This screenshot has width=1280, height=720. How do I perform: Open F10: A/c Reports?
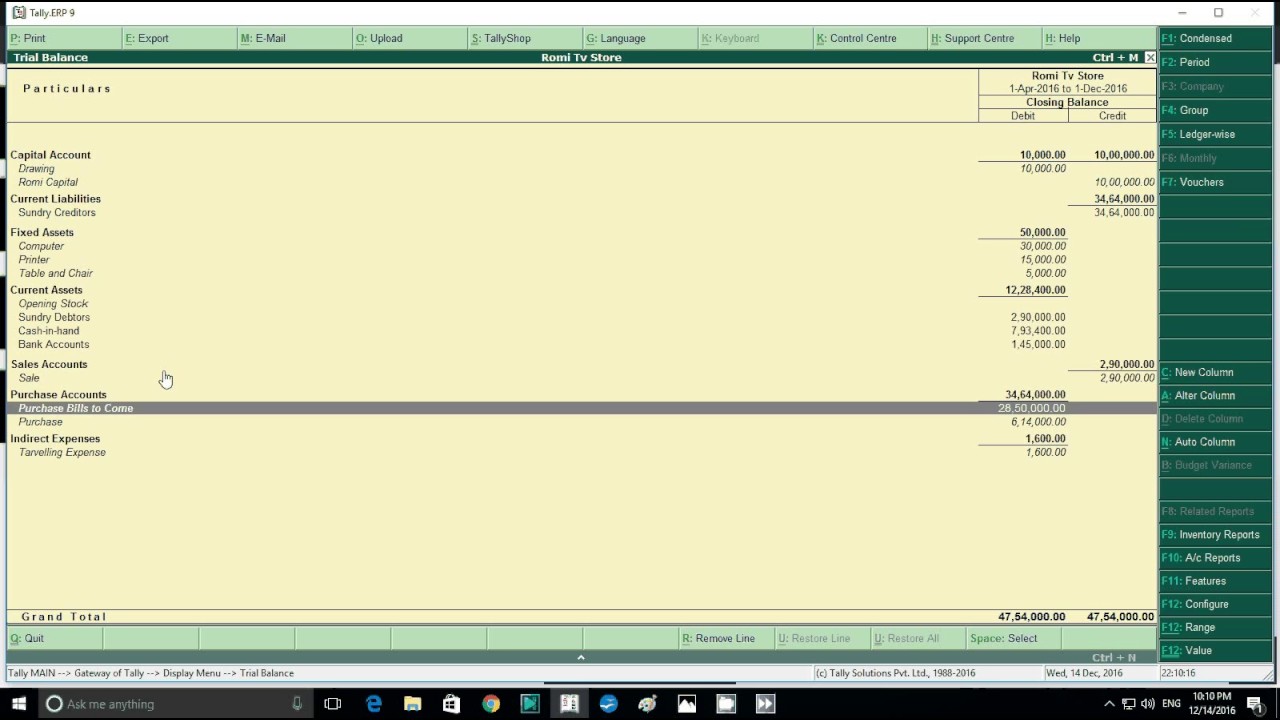tap(1215, 558)
